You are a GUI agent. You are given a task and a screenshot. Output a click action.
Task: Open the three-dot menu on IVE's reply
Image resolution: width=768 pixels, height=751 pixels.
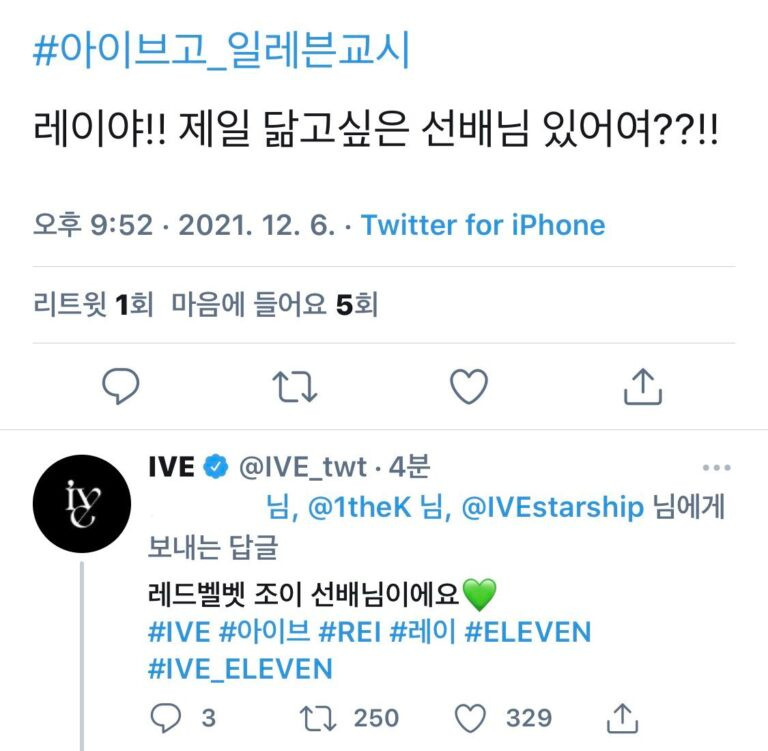click(717, 468)
